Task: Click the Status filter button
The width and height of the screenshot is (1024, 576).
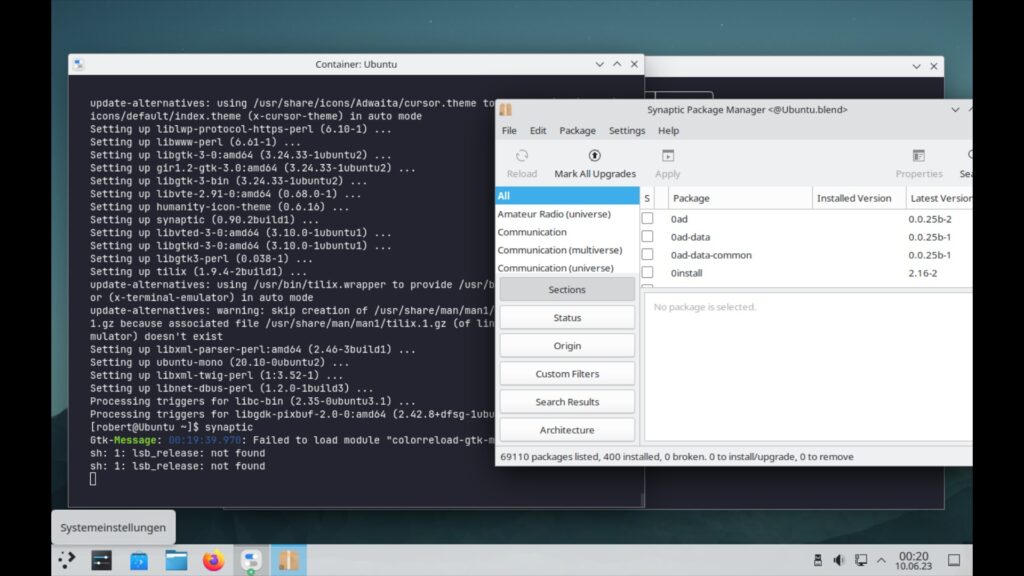Action: 567,317
